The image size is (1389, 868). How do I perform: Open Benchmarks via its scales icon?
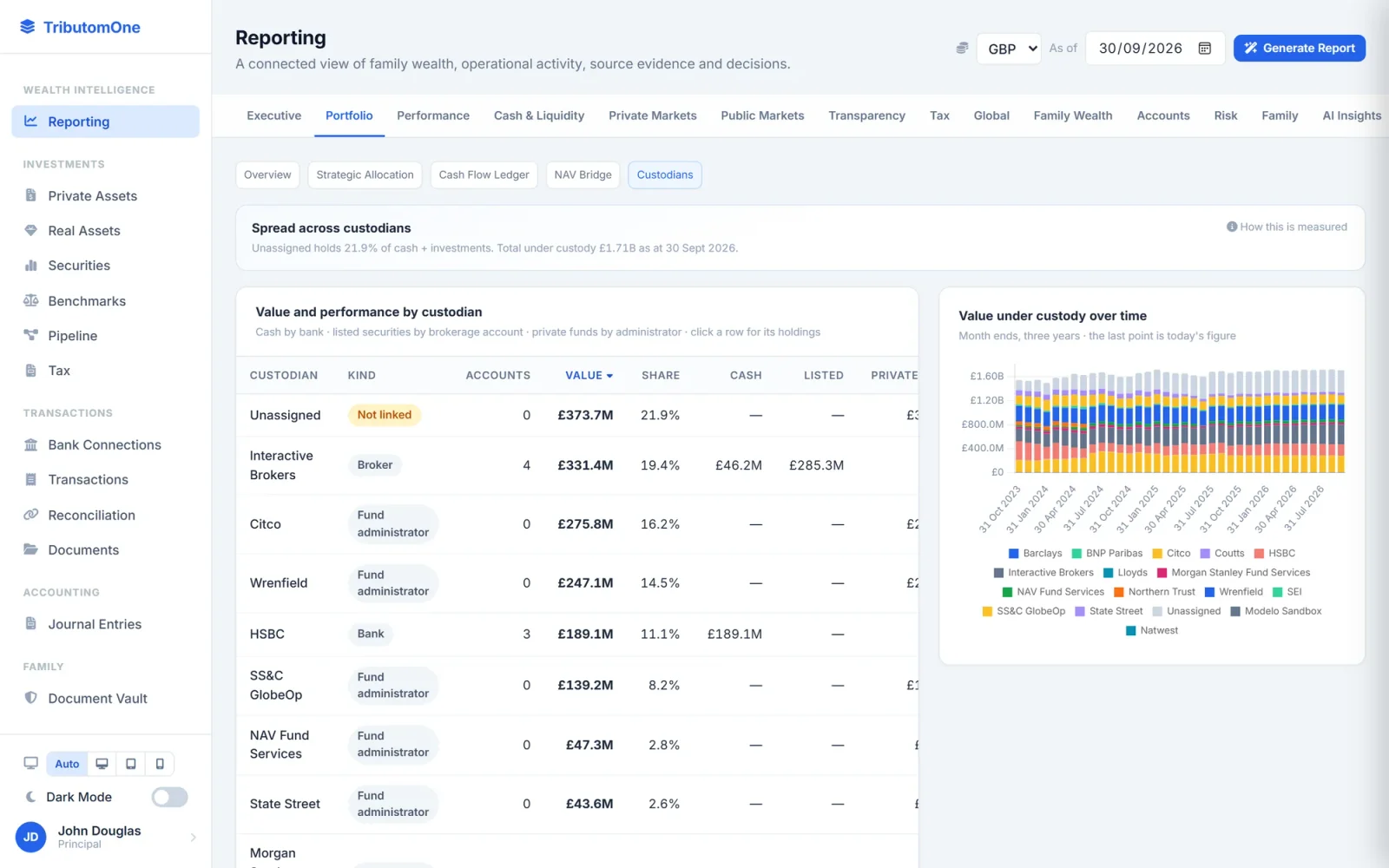coord(31,300)
